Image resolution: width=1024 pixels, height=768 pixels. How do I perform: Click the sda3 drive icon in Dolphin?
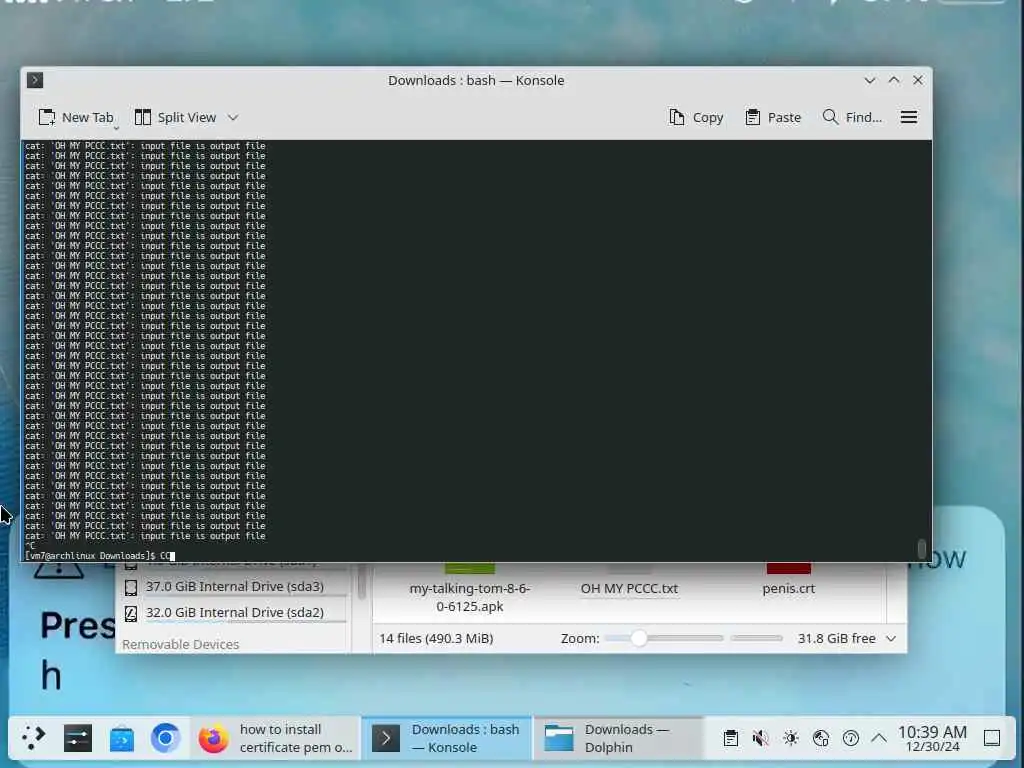(x=131, y=587)
